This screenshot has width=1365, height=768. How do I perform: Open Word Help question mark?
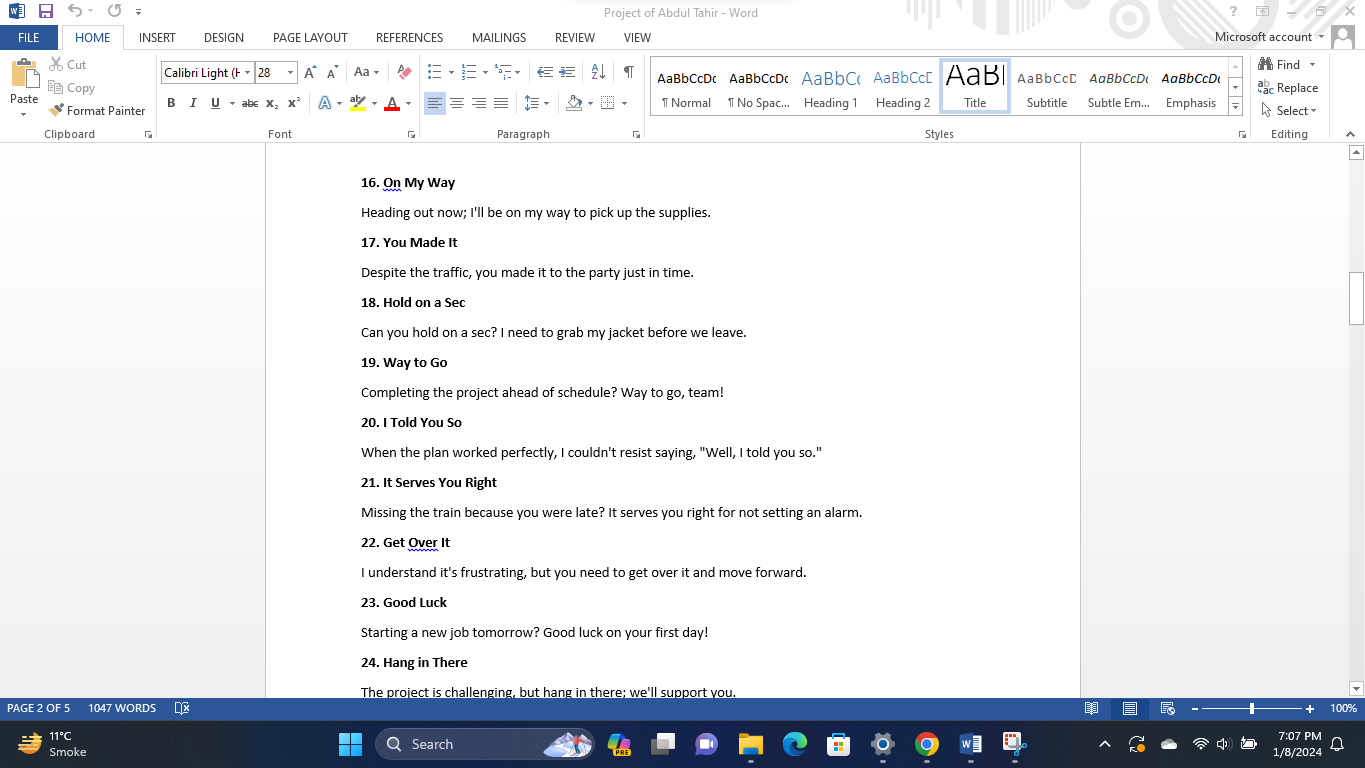(x=1233, y=12)
